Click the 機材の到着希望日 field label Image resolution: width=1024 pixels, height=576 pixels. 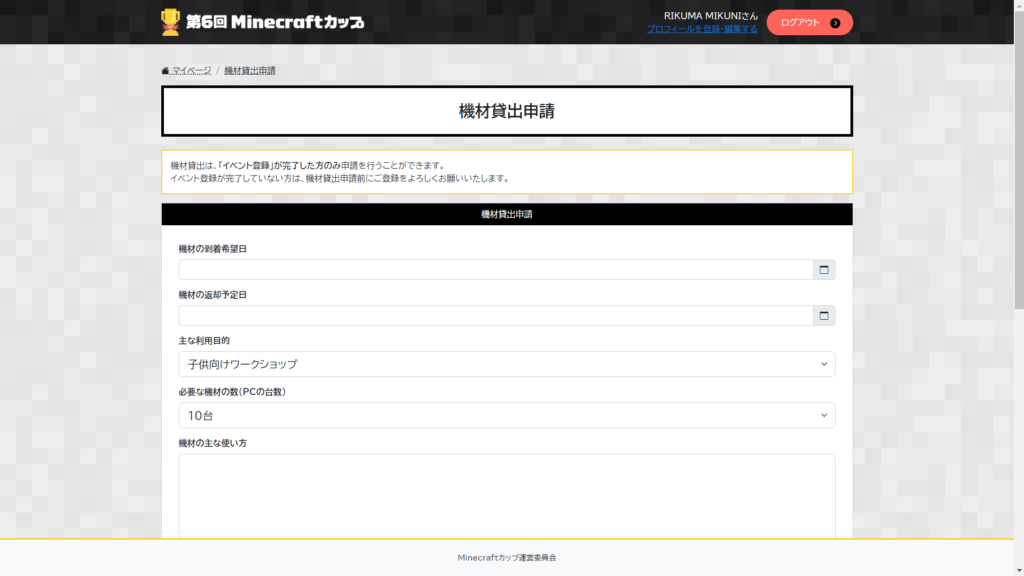point(212,249)
